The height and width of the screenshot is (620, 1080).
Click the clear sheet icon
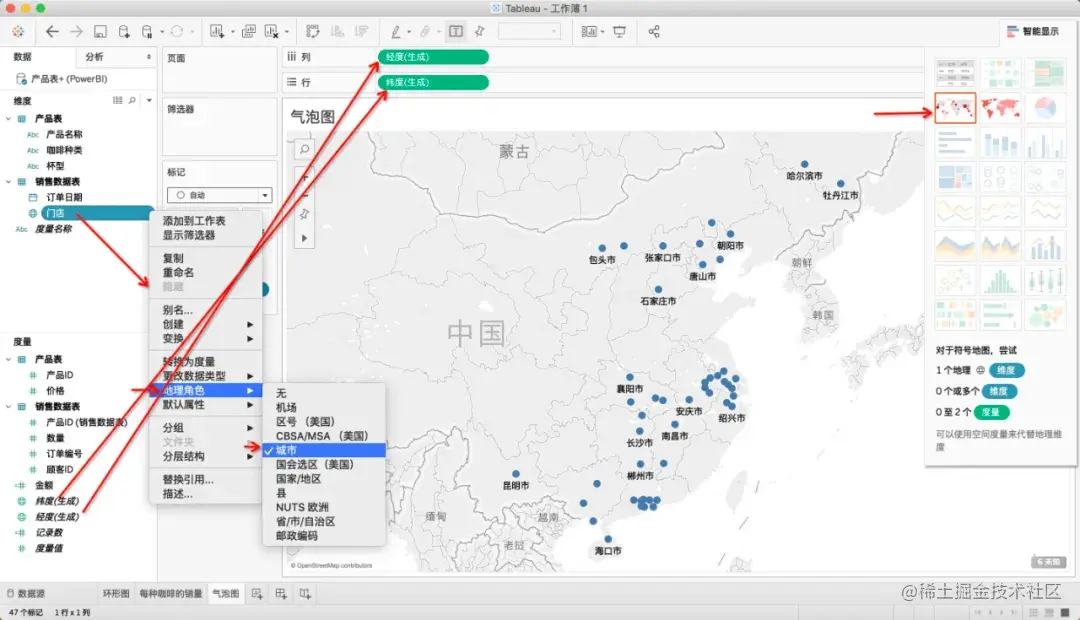tap(271, 32)
